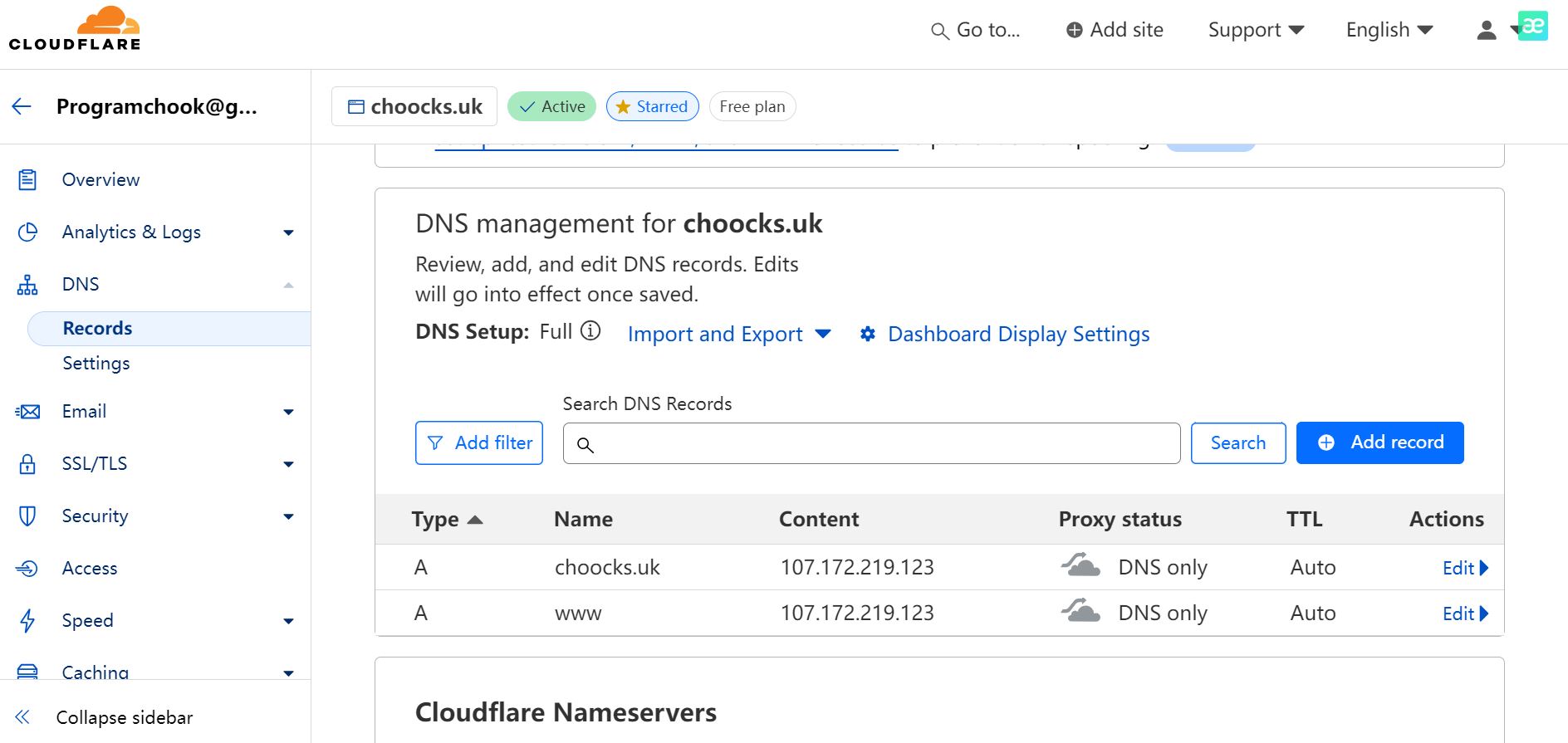Open the English language dropdown
The width and height of the screenshot is (1568, 743).
point(1389,31)
